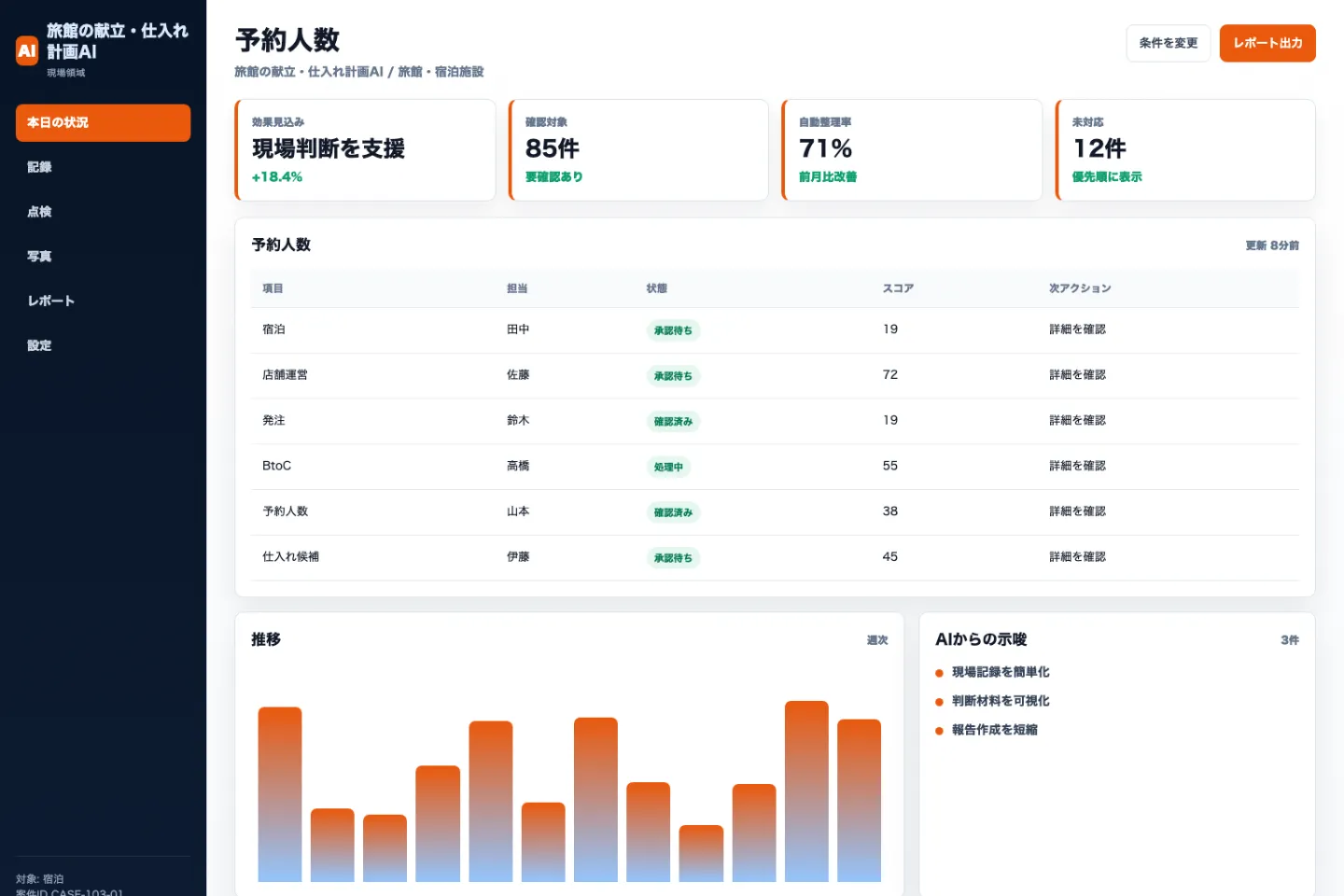Open レポート from the sidebar
Screen dimensions: 1344x896
103,301
